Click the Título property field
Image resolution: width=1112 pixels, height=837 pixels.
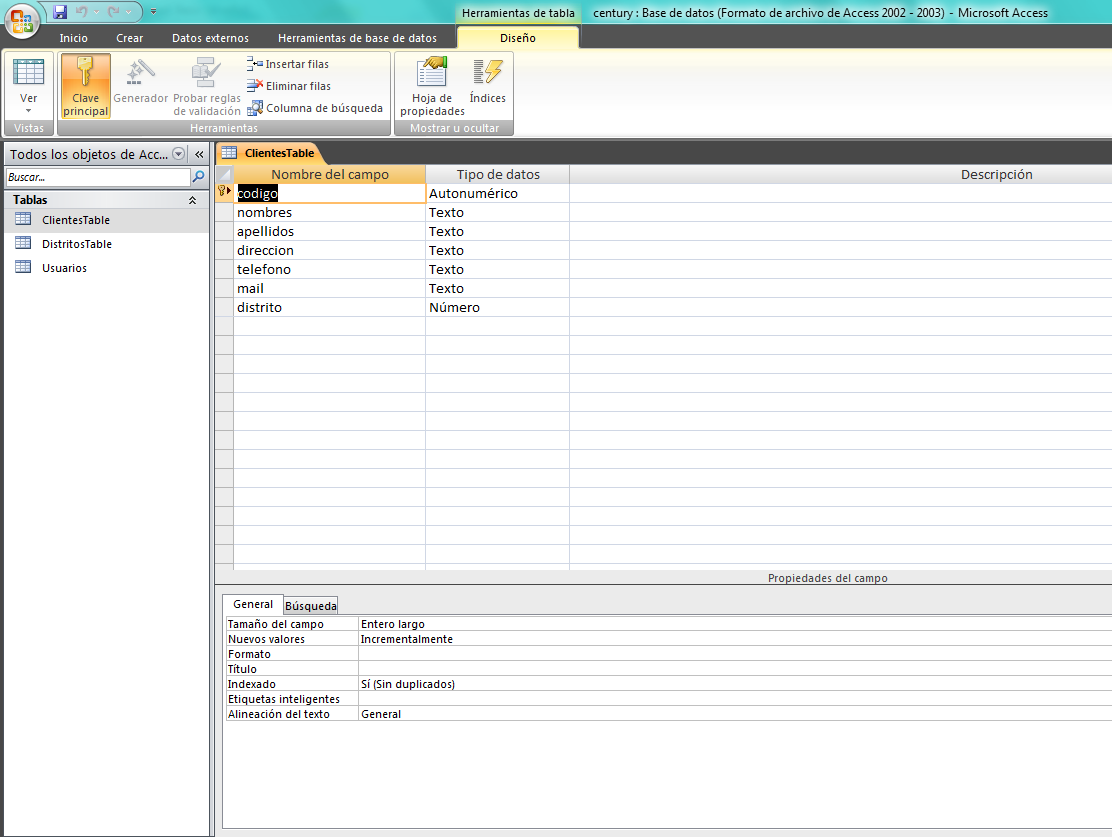point(735,669)
